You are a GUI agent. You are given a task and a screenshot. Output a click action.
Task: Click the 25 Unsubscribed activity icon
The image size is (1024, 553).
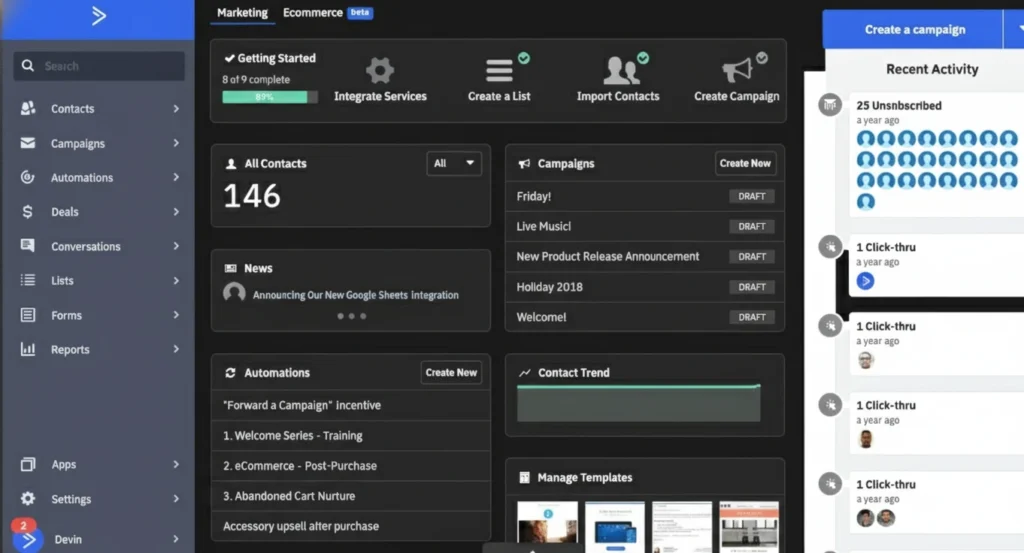coord(830,104)
